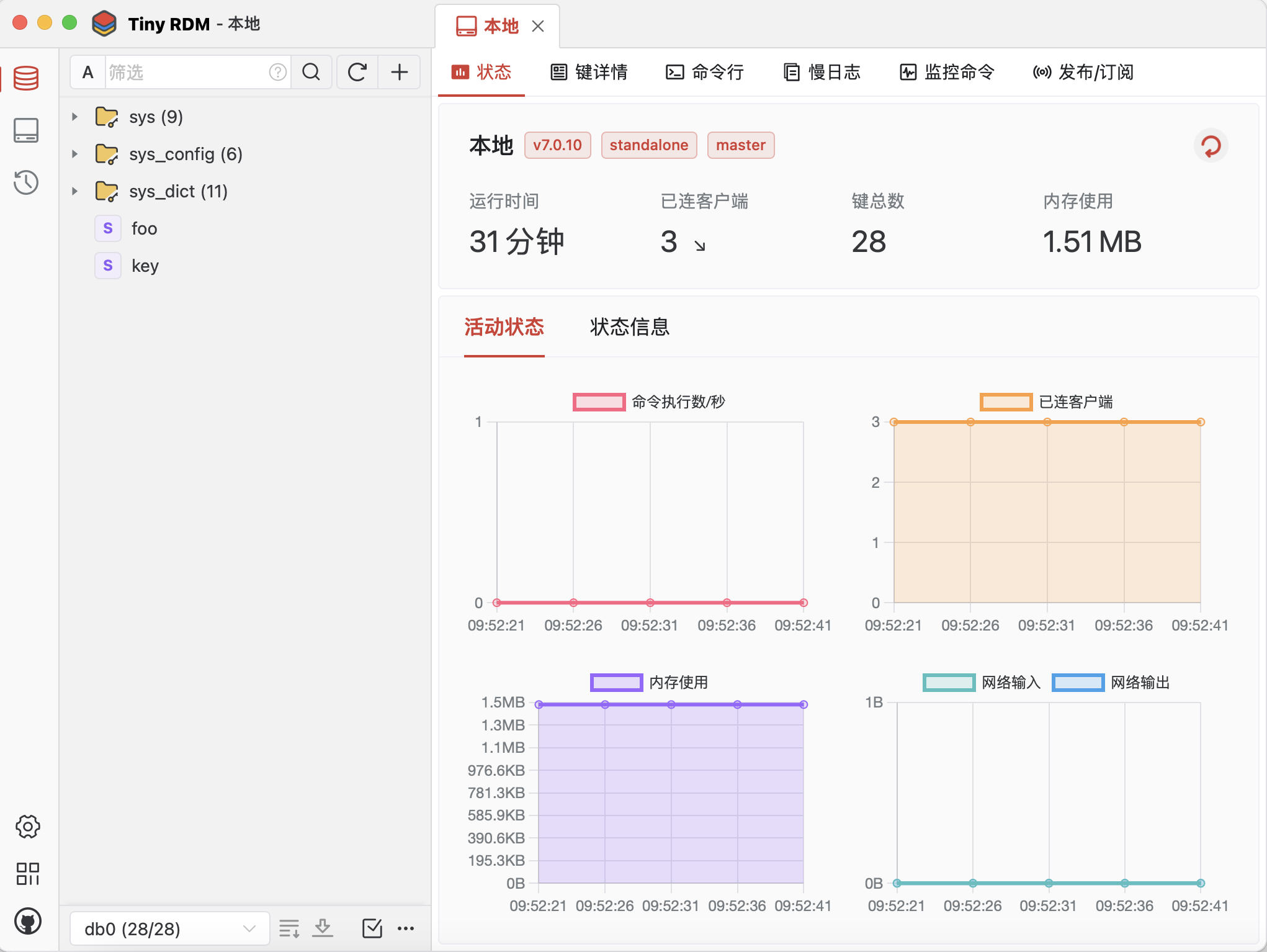Open the 发布/订阅 tab
The image size is (1267, 952).
(1083, 73)
